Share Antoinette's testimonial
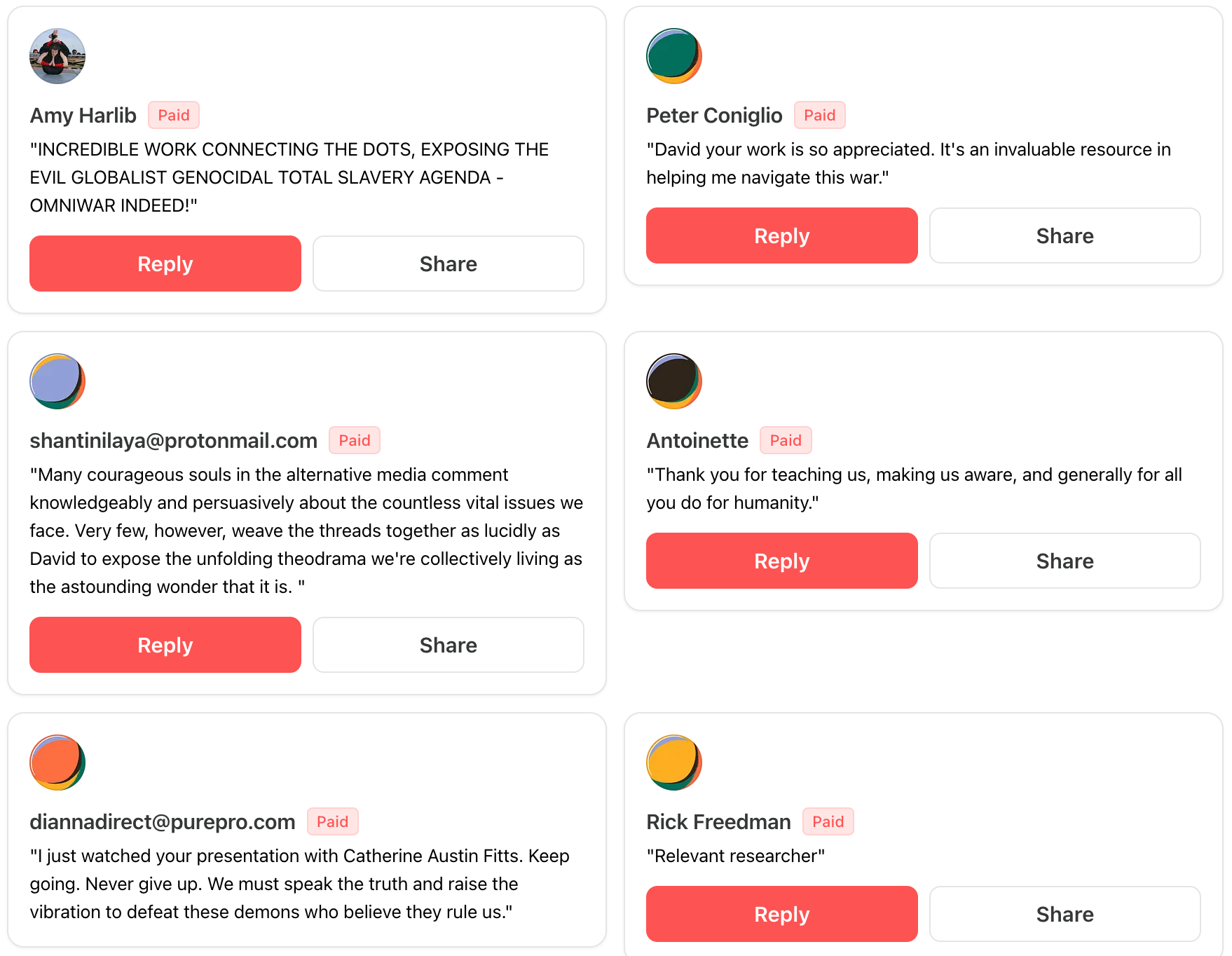 click(1065, 561)
